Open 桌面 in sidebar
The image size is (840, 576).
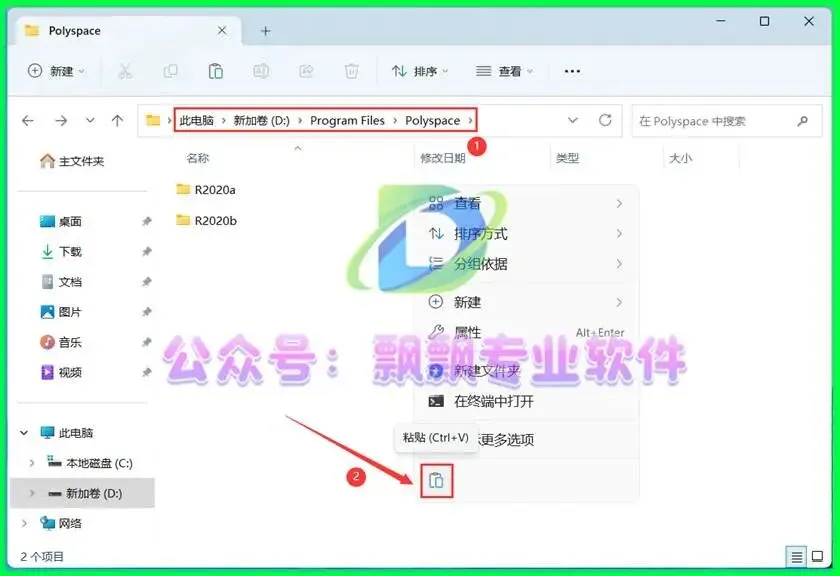point(61,221)
